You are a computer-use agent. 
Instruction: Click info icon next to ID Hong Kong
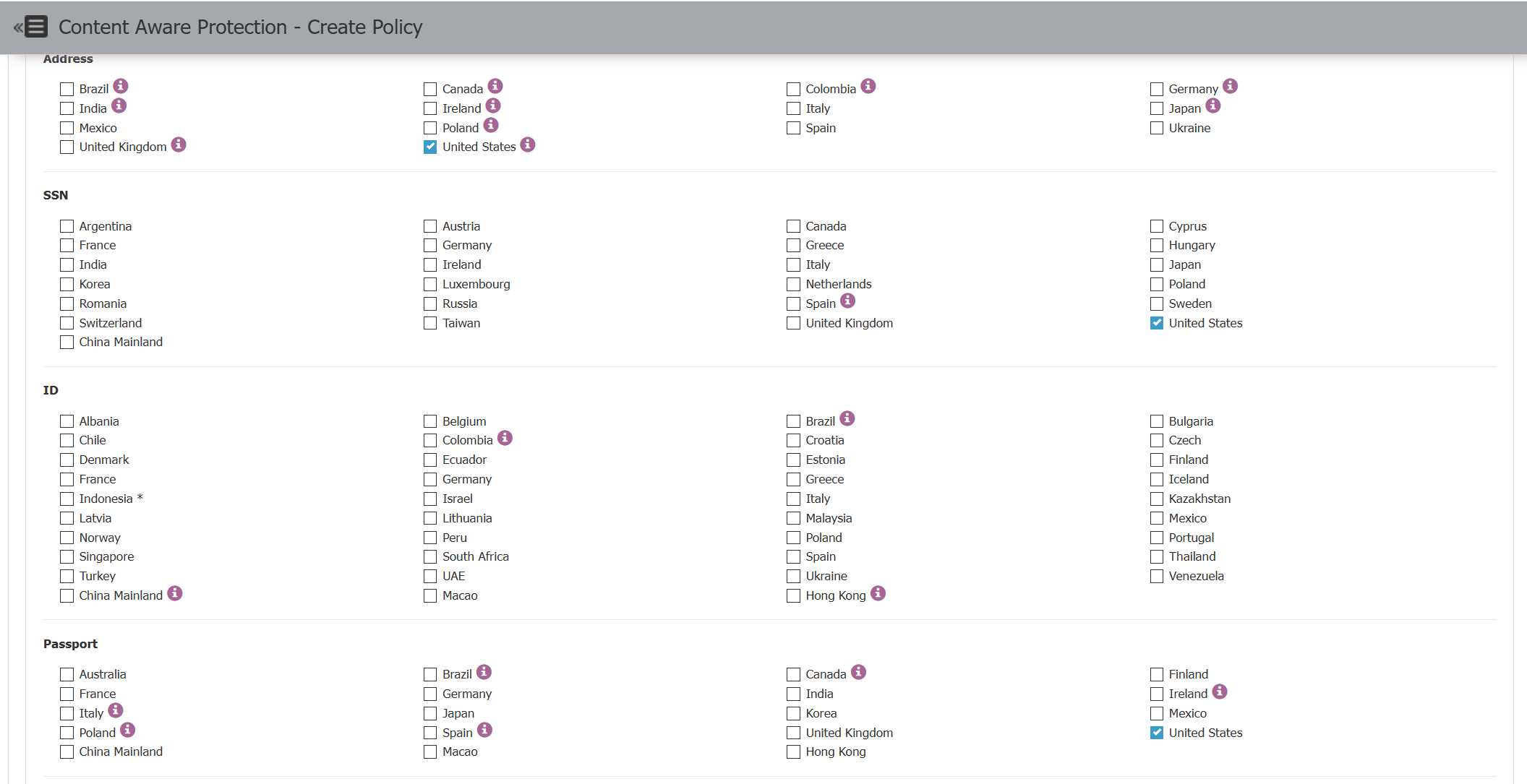pyautogui.click(x=878, y=593)
